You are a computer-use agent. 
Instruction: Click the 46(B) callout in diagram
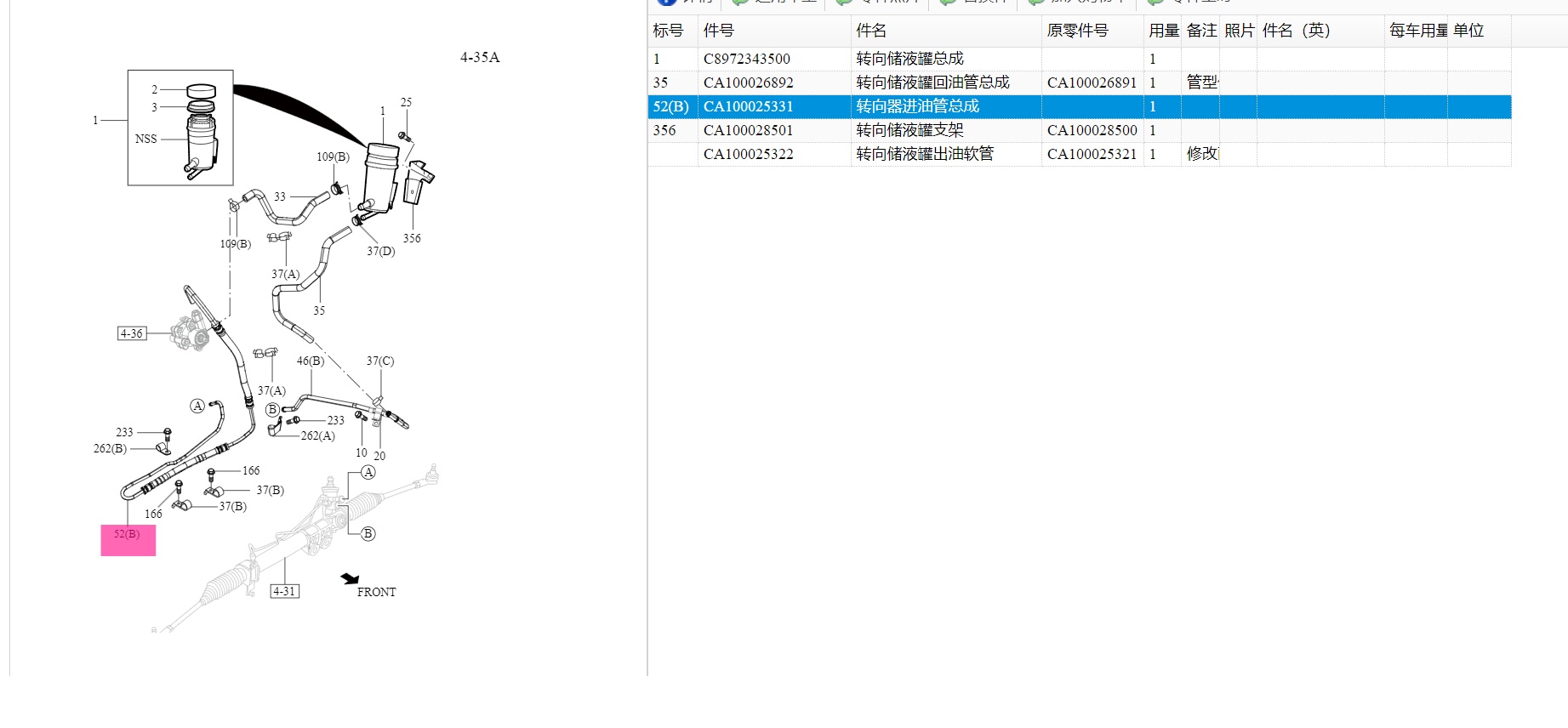[311, 361]
